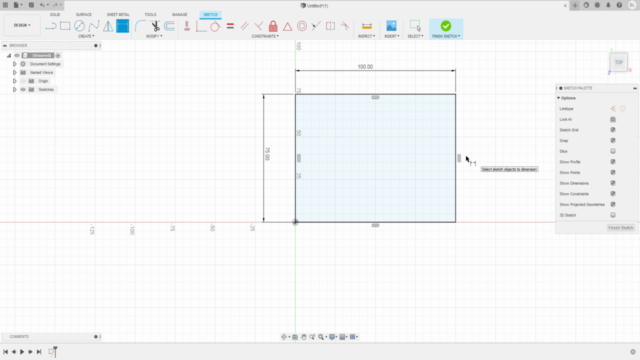Open the MODIFY dropdown menu

coord(154,36)
